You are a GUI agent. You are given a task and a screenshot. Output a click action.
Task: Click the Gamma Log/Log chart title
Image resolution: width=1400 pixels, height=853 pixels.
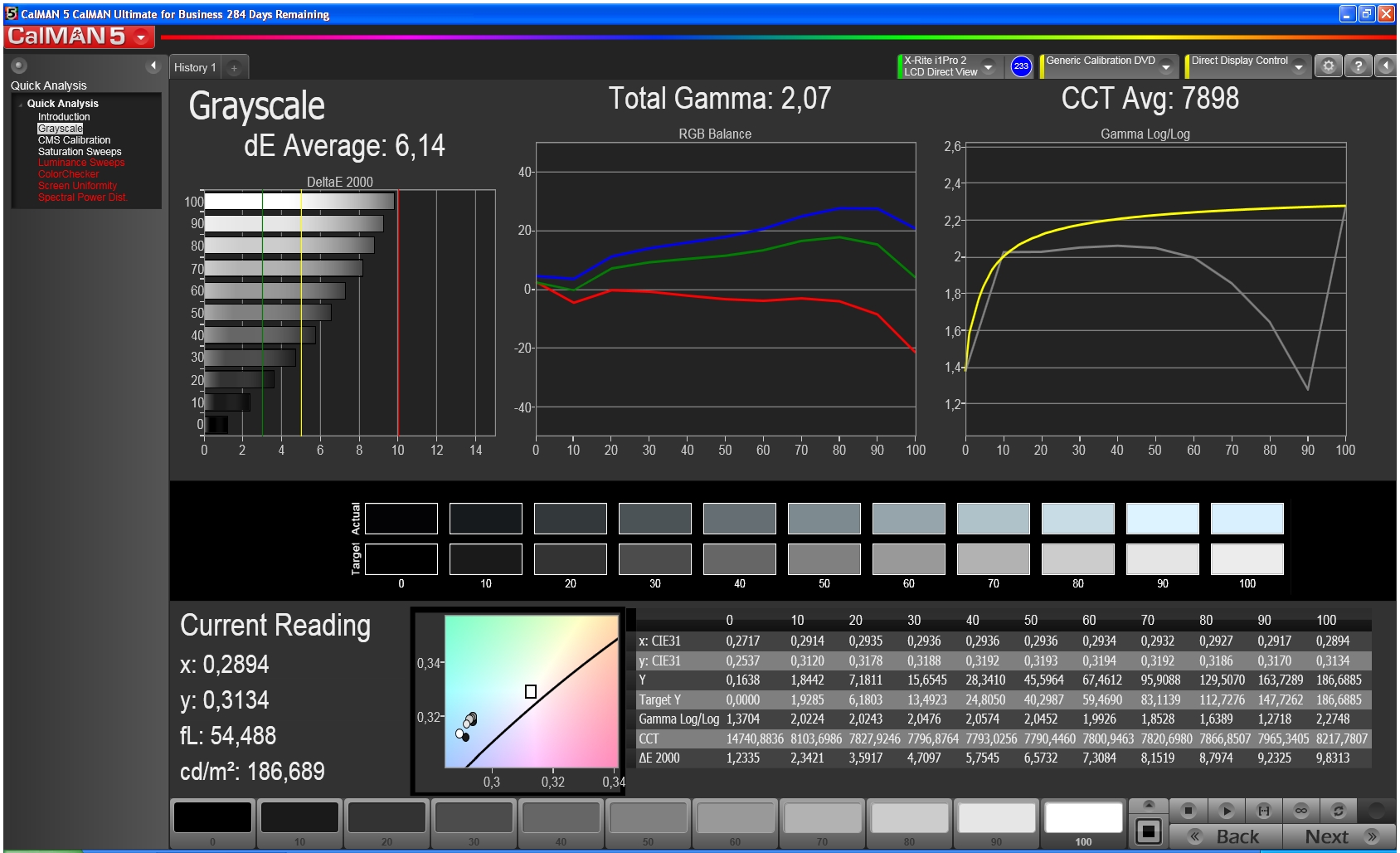click(x=1145, y=134)
